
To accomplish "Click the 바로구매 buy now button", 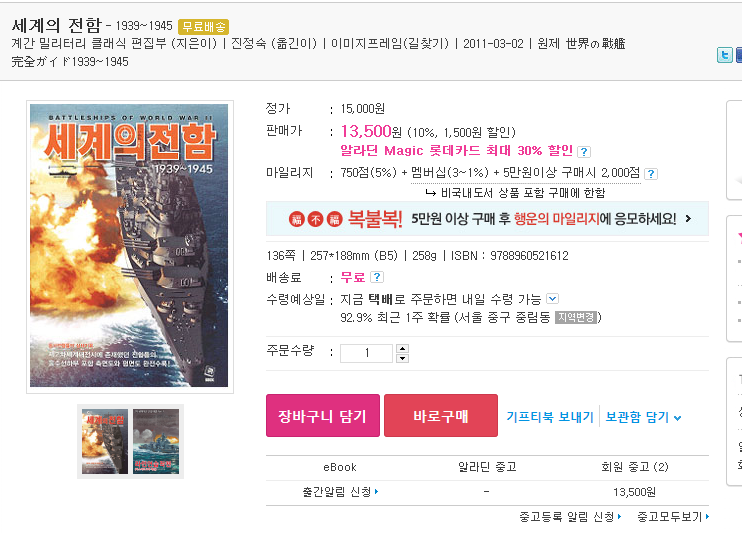I will [x=441, y=416].
